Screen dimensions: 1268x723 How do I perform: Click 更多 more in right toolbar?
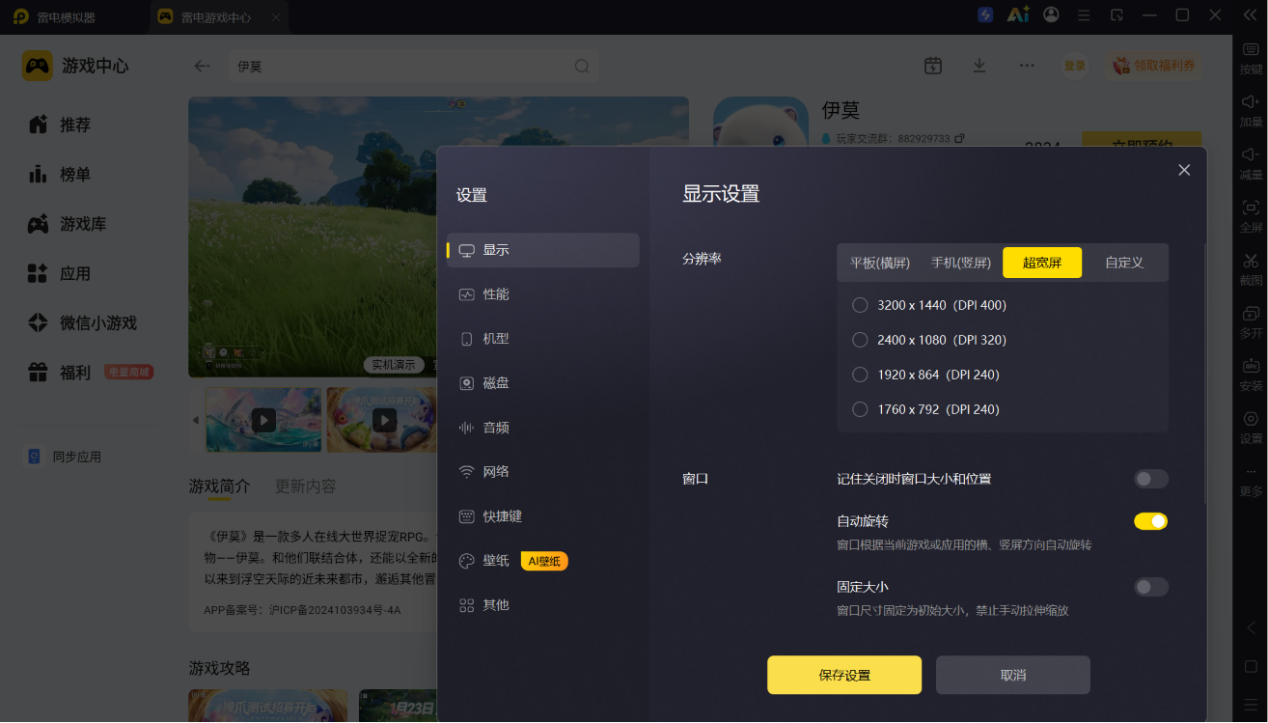1251,481
